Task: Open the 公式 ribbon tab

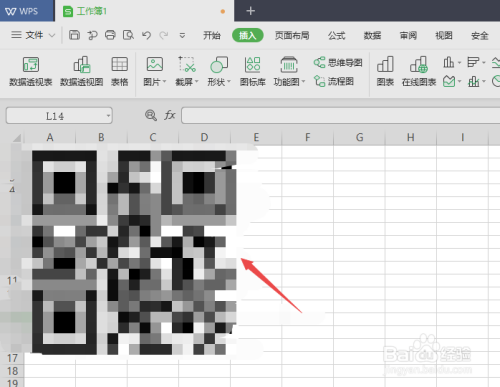Action: pyautogui.click(x=336, y=35)
